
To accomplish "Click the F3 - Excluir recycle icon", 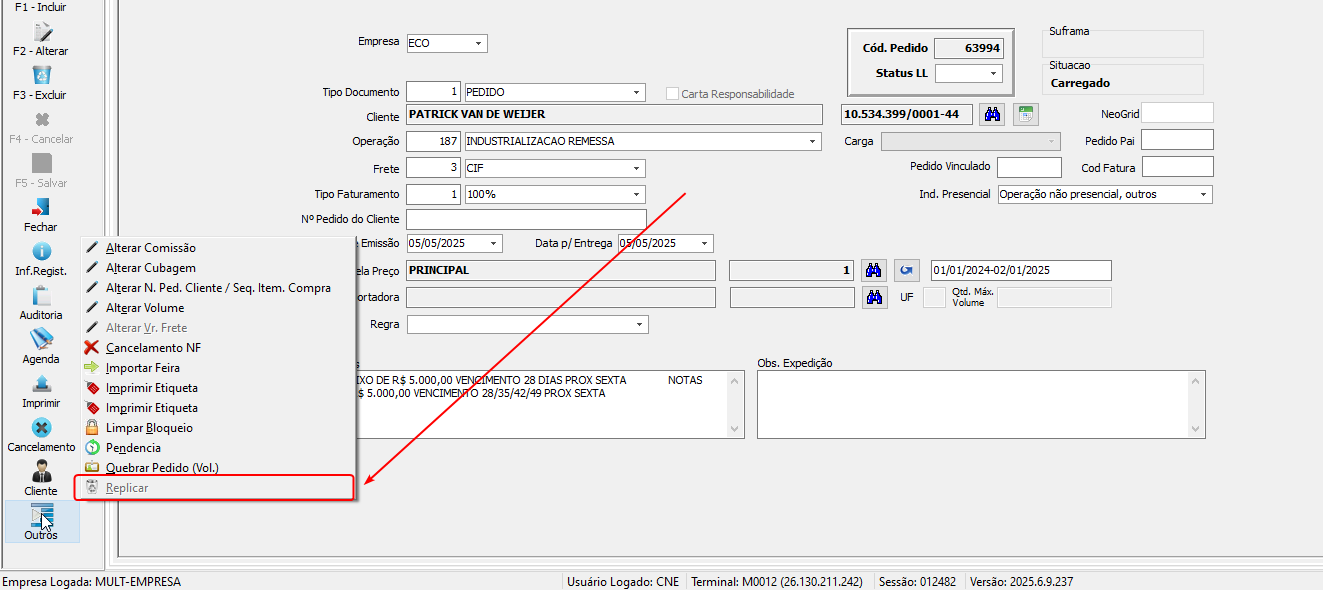I will coord(41,76).
